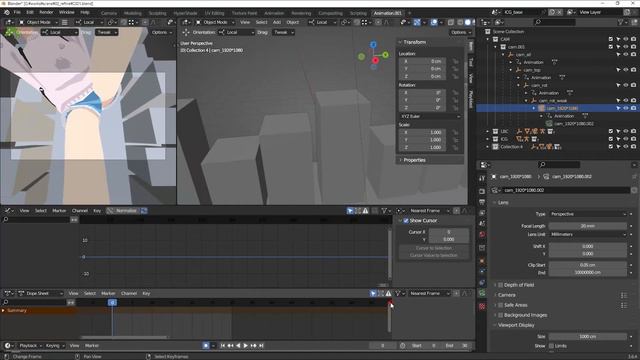Open the Add menu in 3D viewport header

click(277, 22)
